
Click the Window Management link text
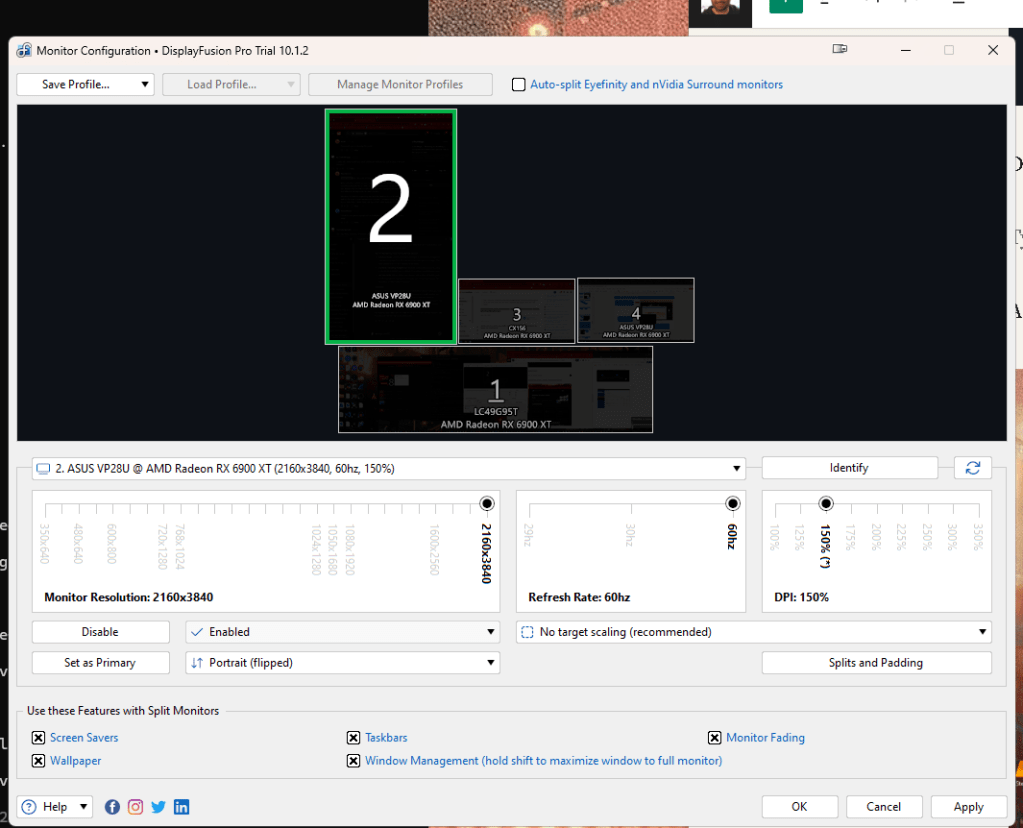click(x=543, y=761)
